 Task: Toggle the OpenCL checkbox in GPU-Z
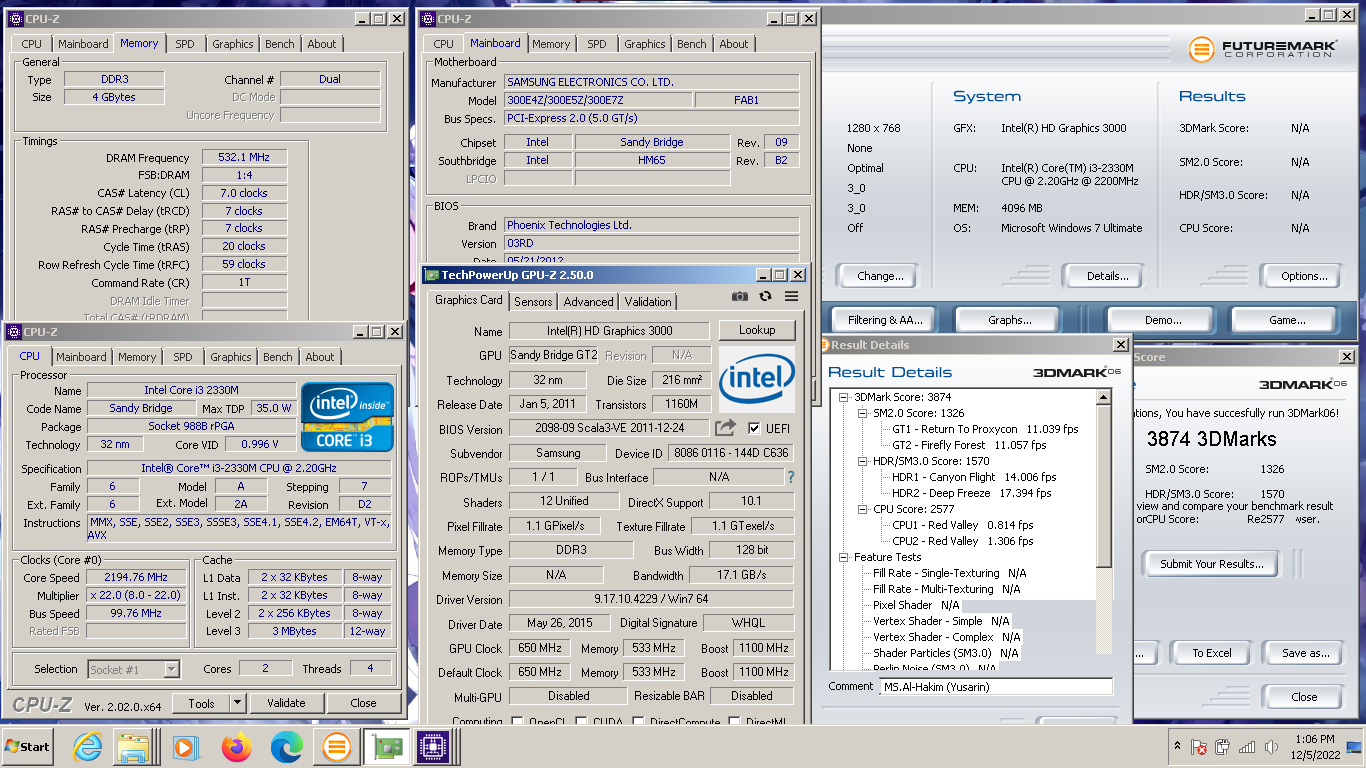tap(517, 721)
